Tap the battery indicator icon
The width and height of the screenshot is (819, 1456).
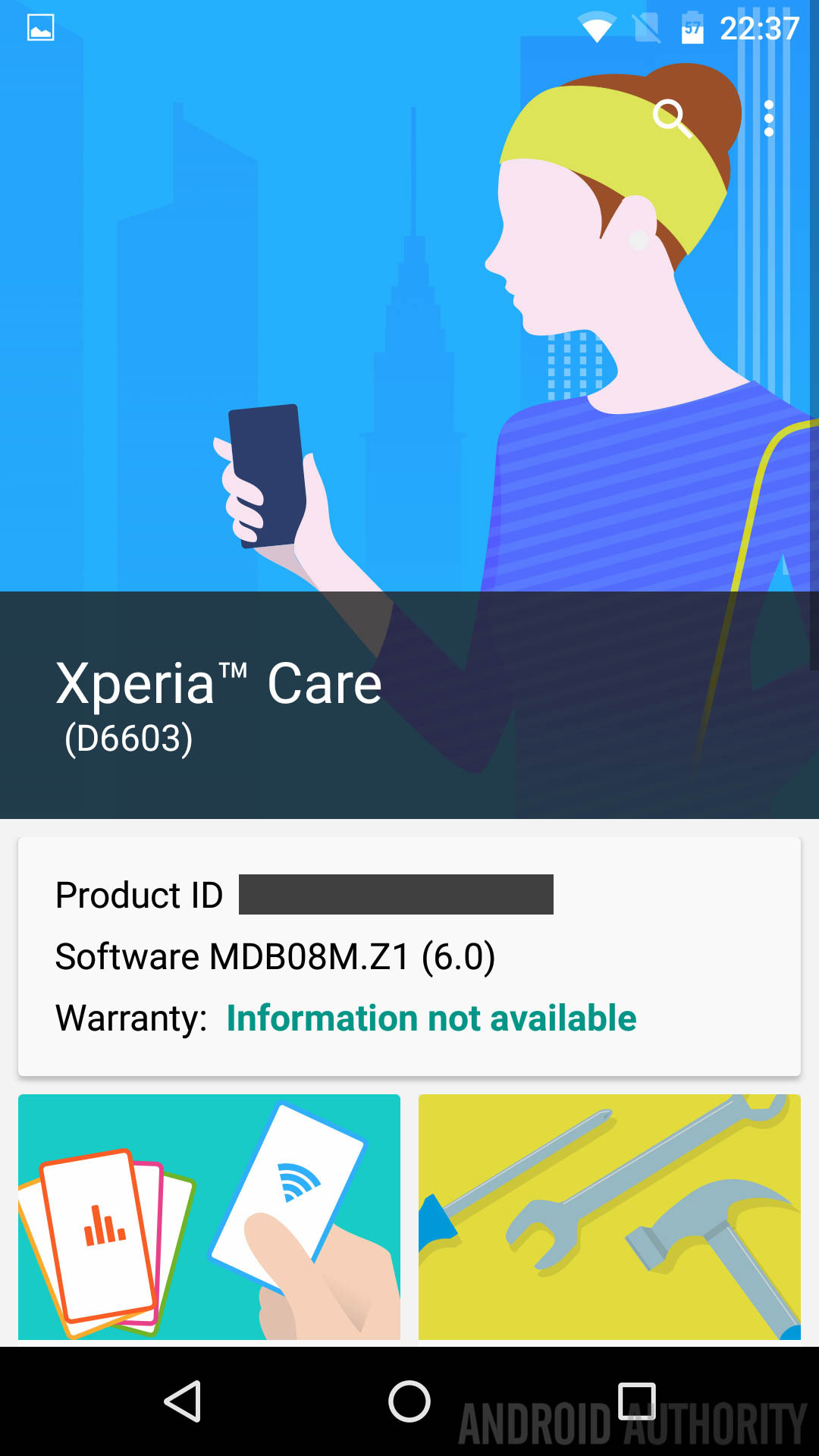tap(692, 28)
